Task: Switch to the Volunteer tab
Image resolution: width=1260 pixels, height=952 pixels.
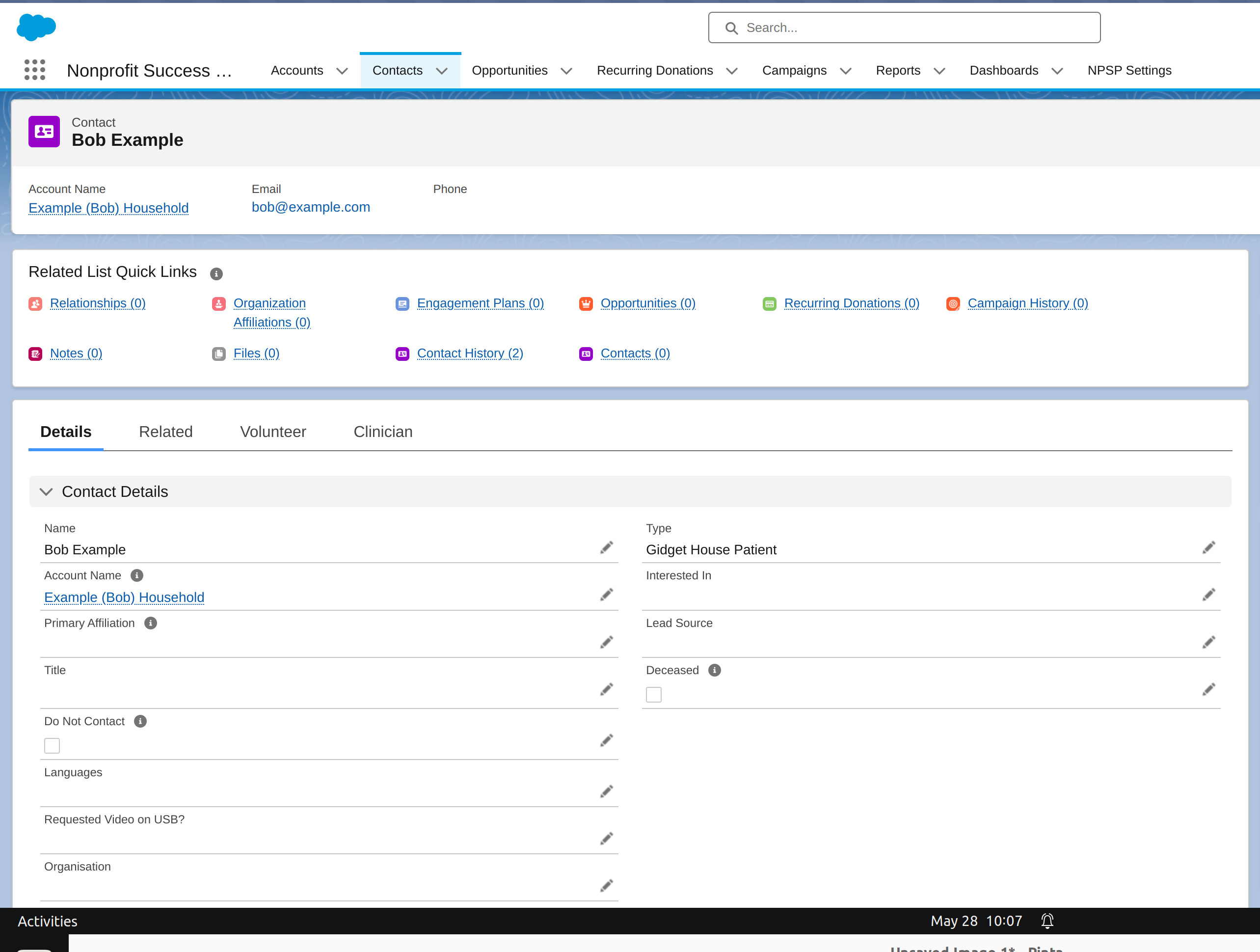Action: pos(273,431)
